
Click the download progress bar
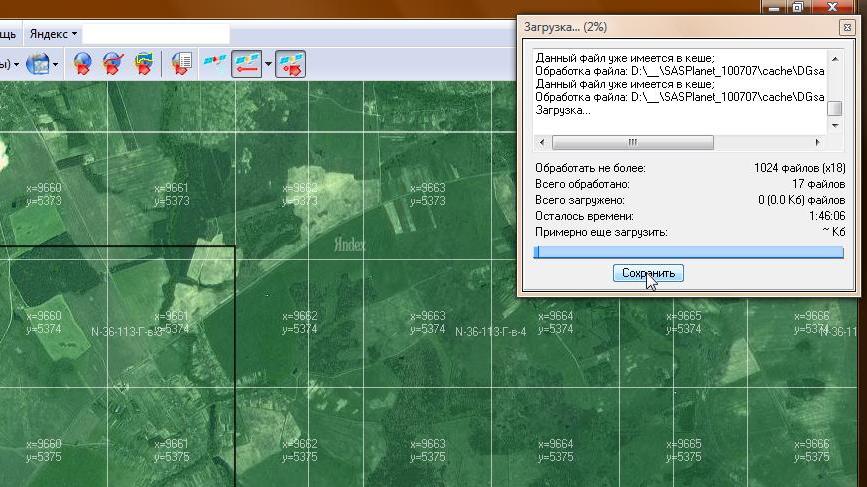(689, 252)
